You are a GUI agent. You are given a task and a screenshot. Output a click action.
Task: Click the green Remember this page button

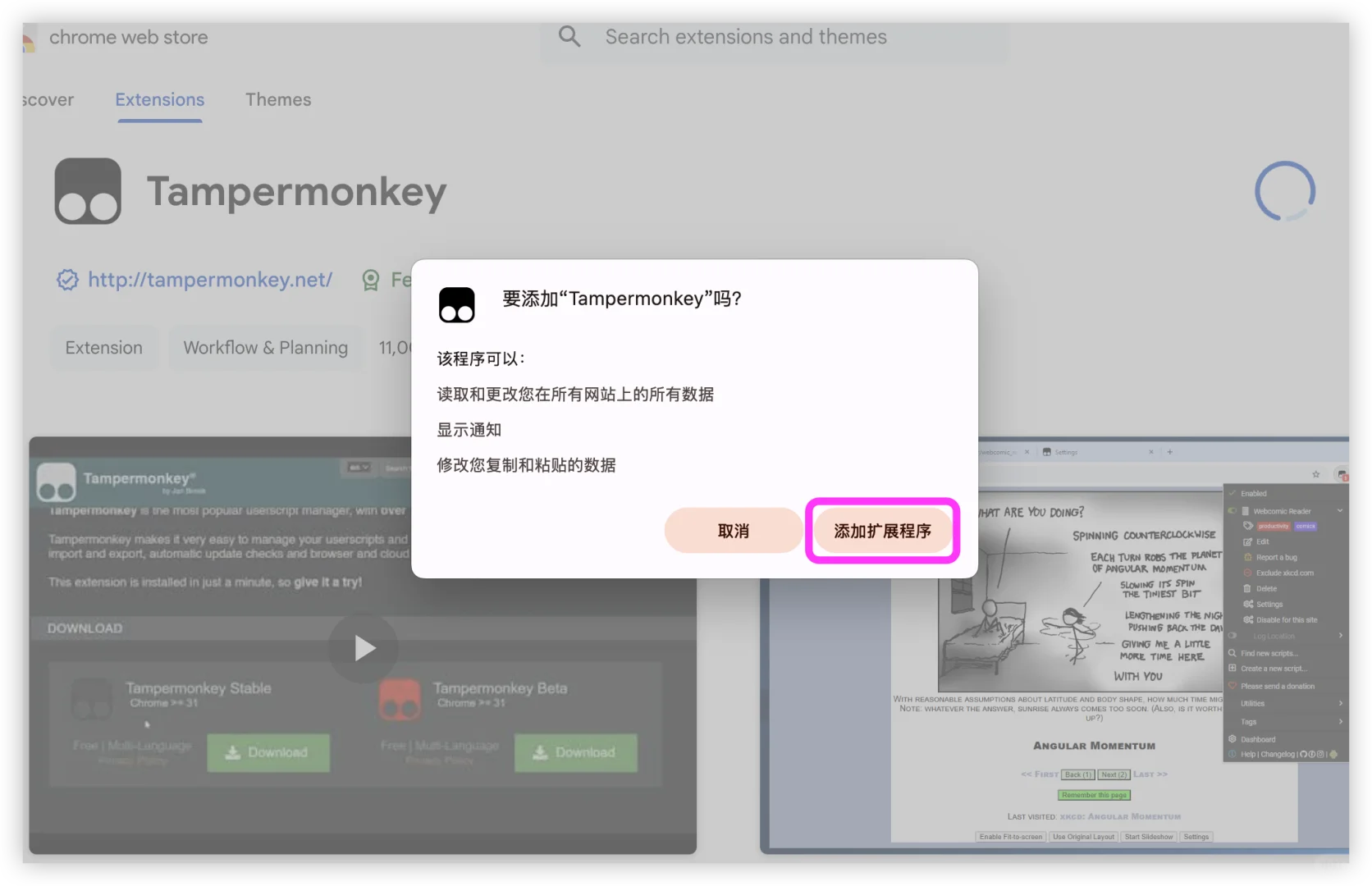pos(1094,795)
